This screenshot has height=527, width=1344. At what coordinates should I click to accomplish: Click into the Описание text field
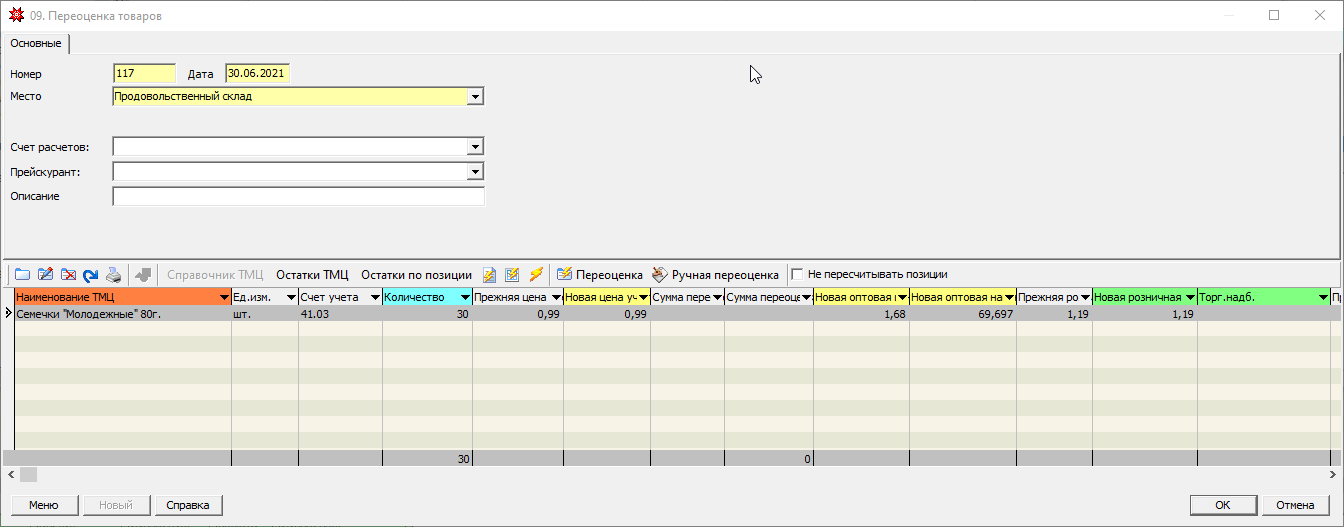(x=298, y=197)
